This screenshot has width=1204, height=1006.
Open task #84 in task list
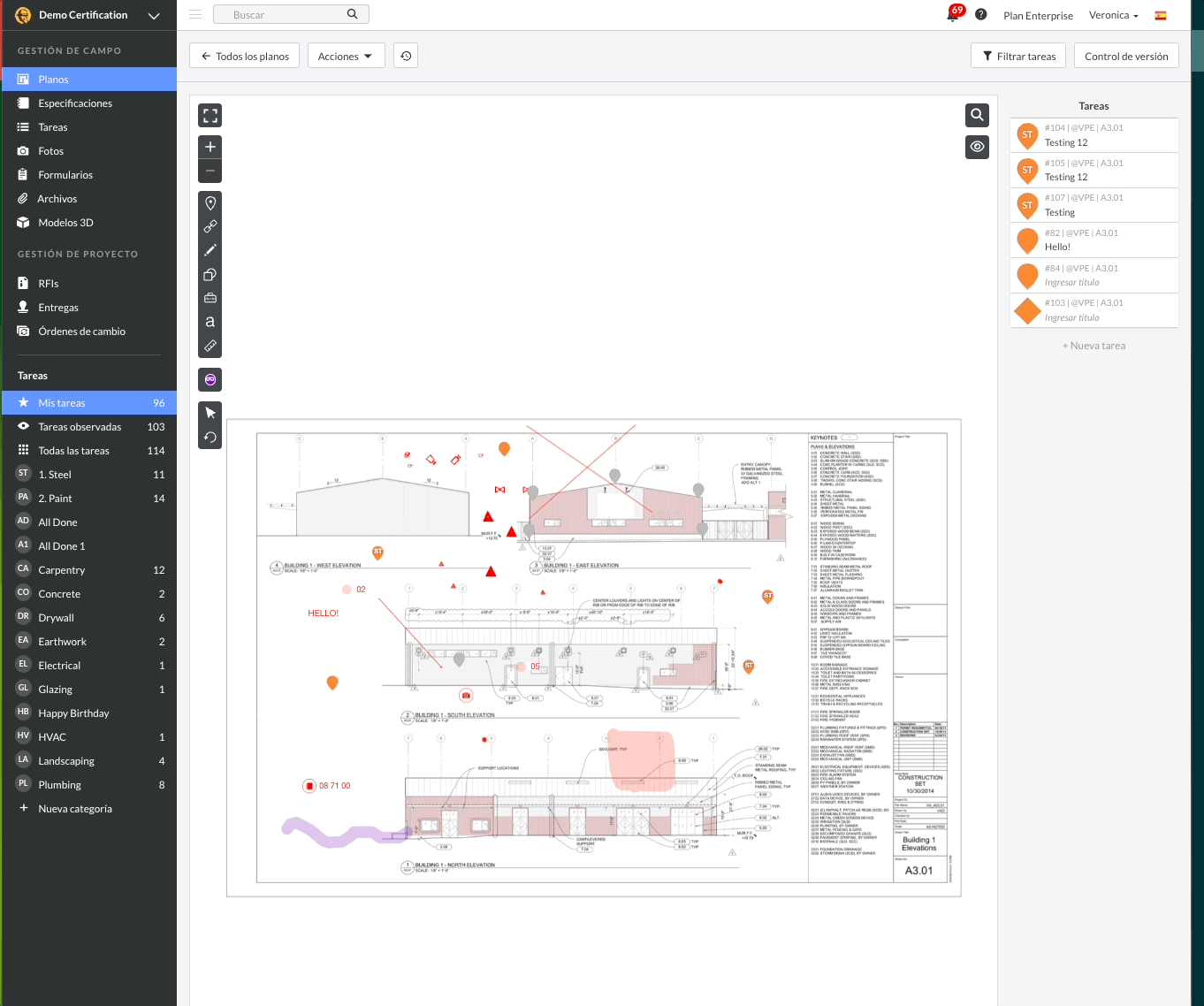[x=1094, y=276]
